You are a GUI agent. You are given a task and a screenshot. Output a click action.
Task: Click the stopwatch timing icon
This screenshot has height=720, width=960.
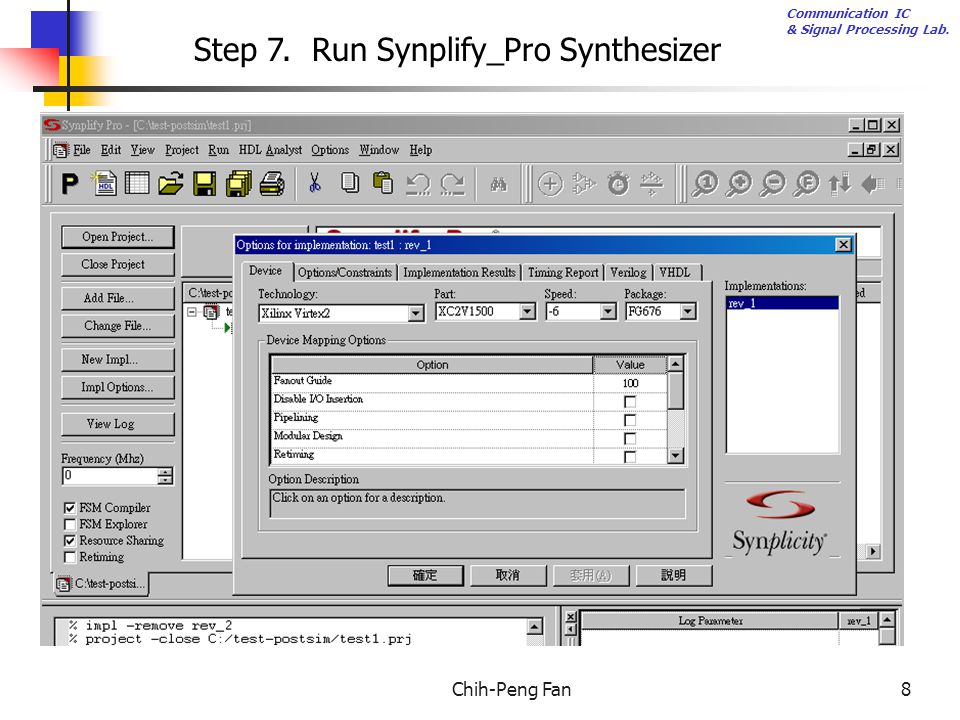click(x=618, y=183)
